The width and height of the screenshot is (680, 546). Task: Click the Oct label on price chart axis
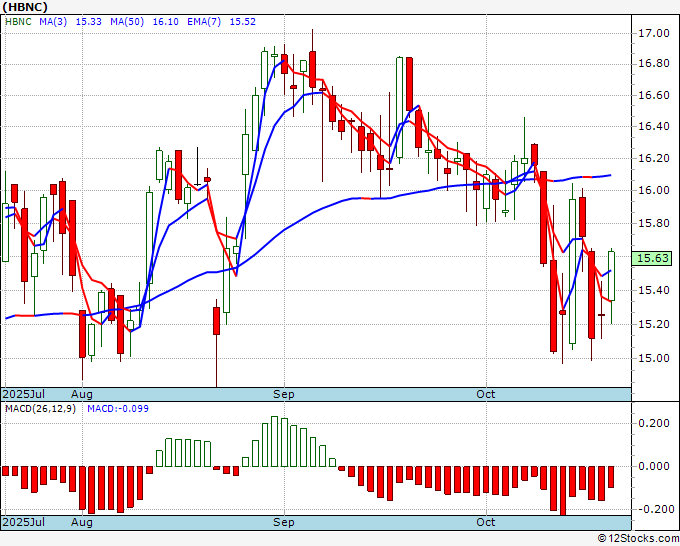tap(486, 394)
